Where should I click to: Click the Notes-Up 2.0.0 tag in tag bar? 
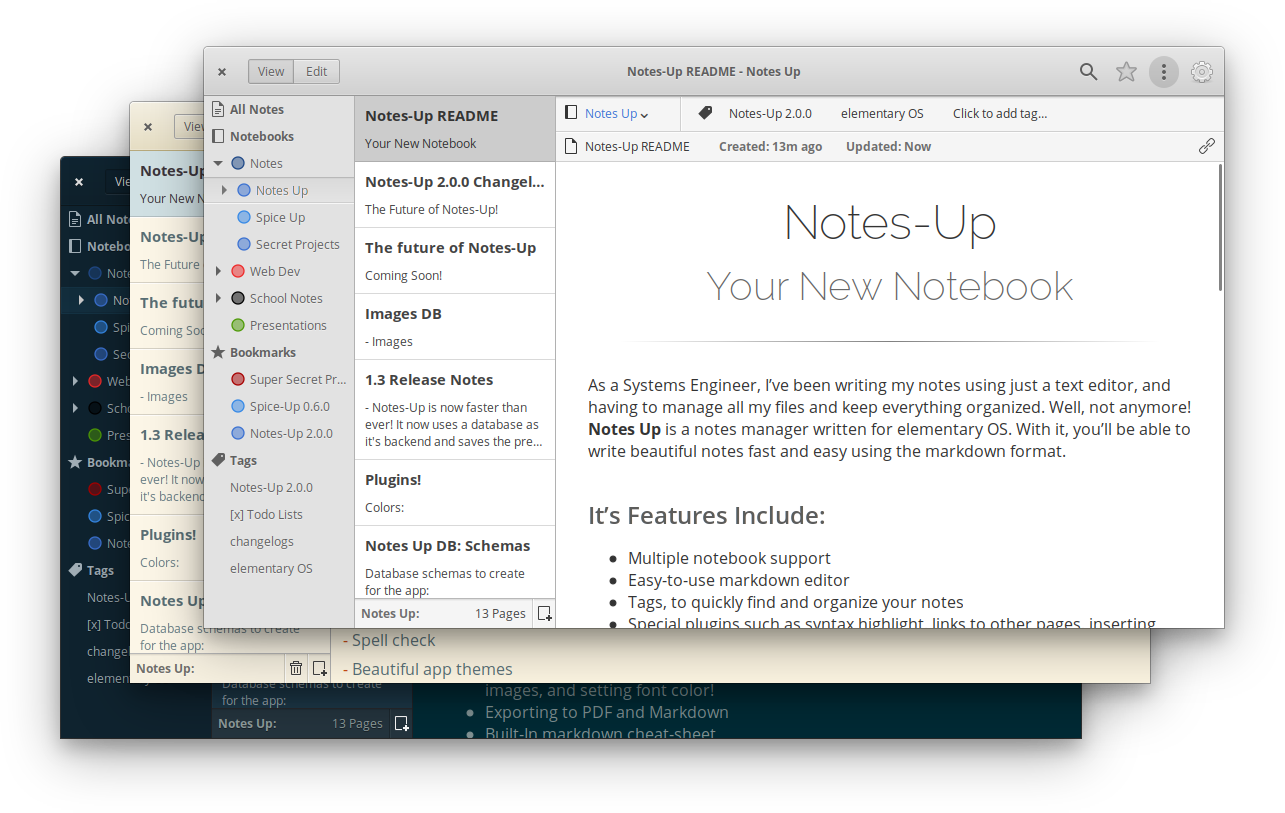[770, 113]
